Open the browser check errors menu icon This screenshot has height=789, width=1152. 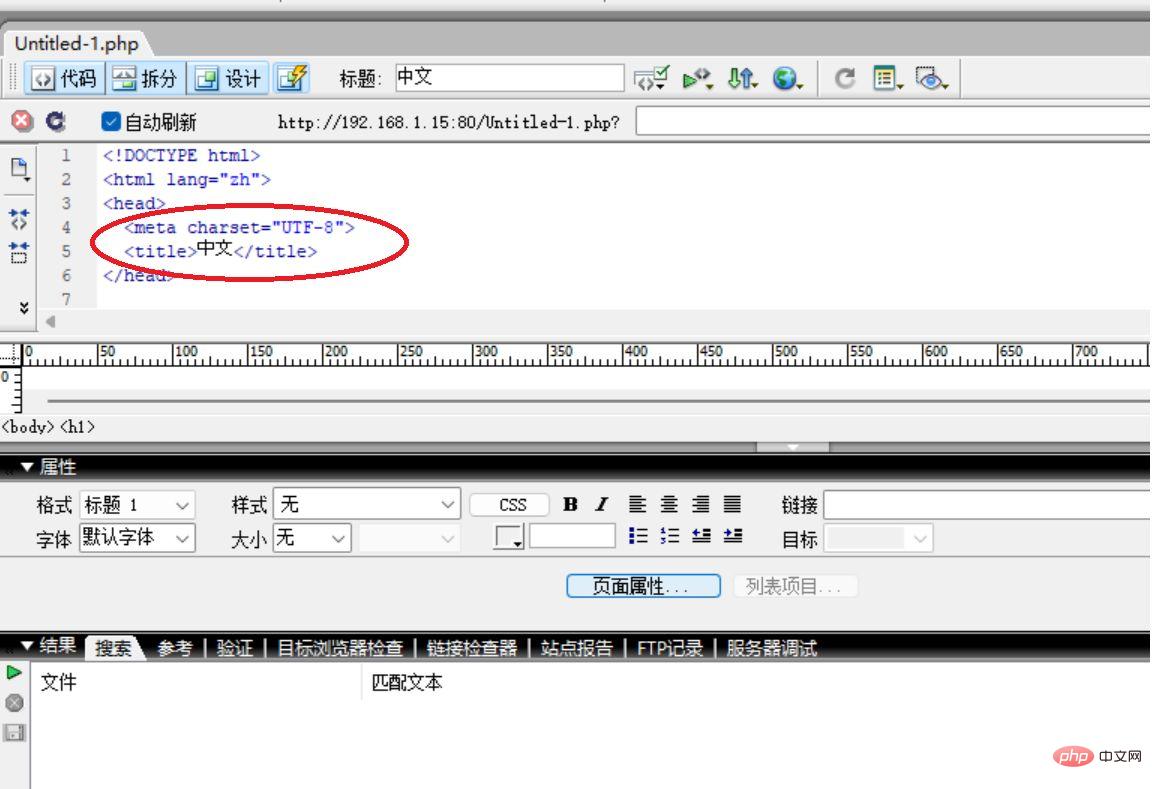pos(651,78)
